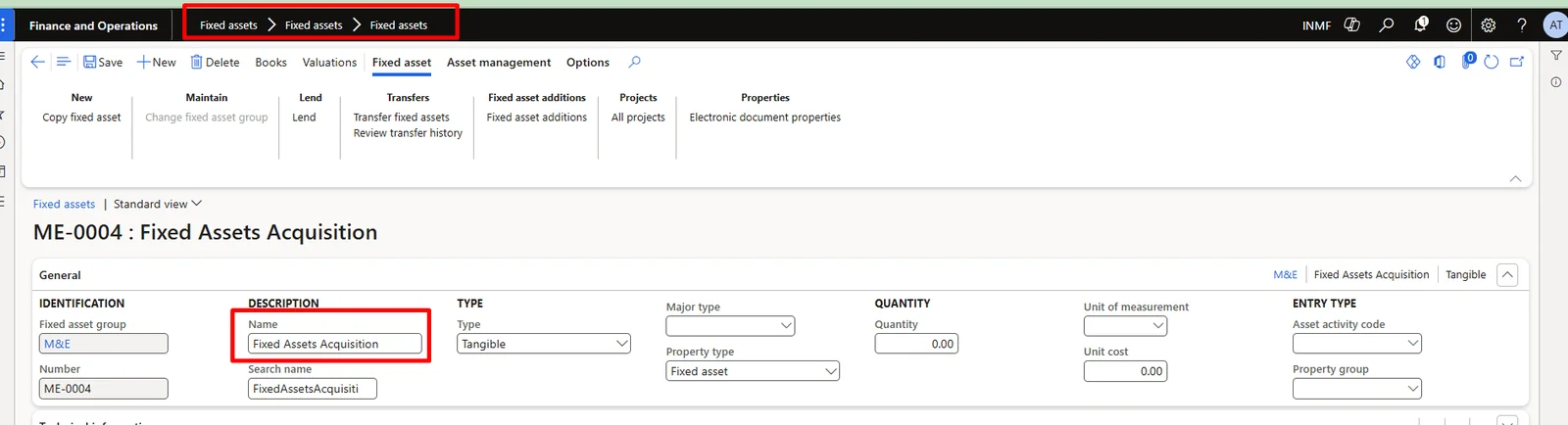Viewport: 1568px width, 425px height.
Task: Click the Unit cost field
Action: pos(1125,371)
